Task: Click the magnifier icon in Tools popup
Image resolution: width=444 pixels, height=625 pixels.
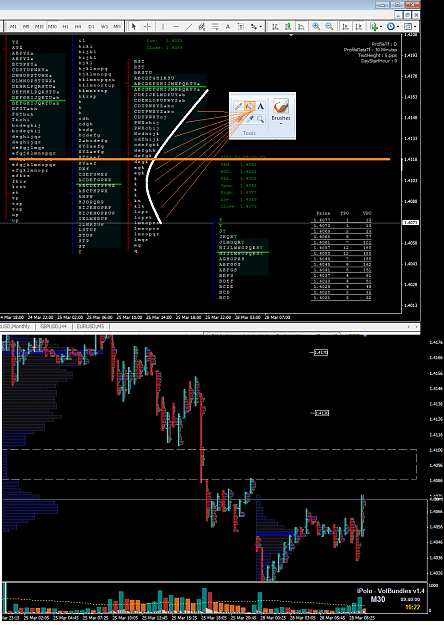Action: tap(260, 119)
